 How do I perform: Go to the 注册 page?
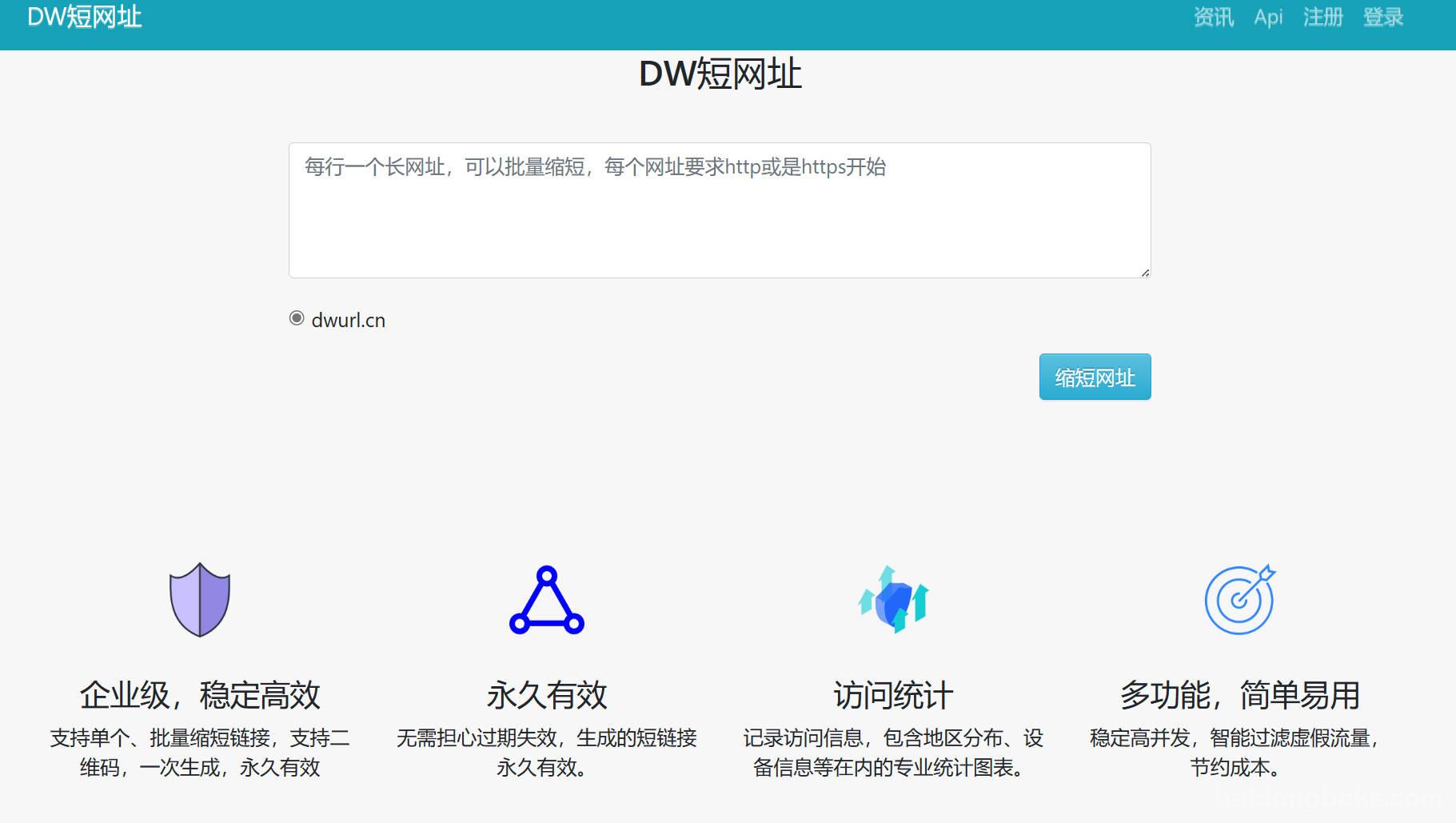pyautogui.click(x=1322, y=17)
